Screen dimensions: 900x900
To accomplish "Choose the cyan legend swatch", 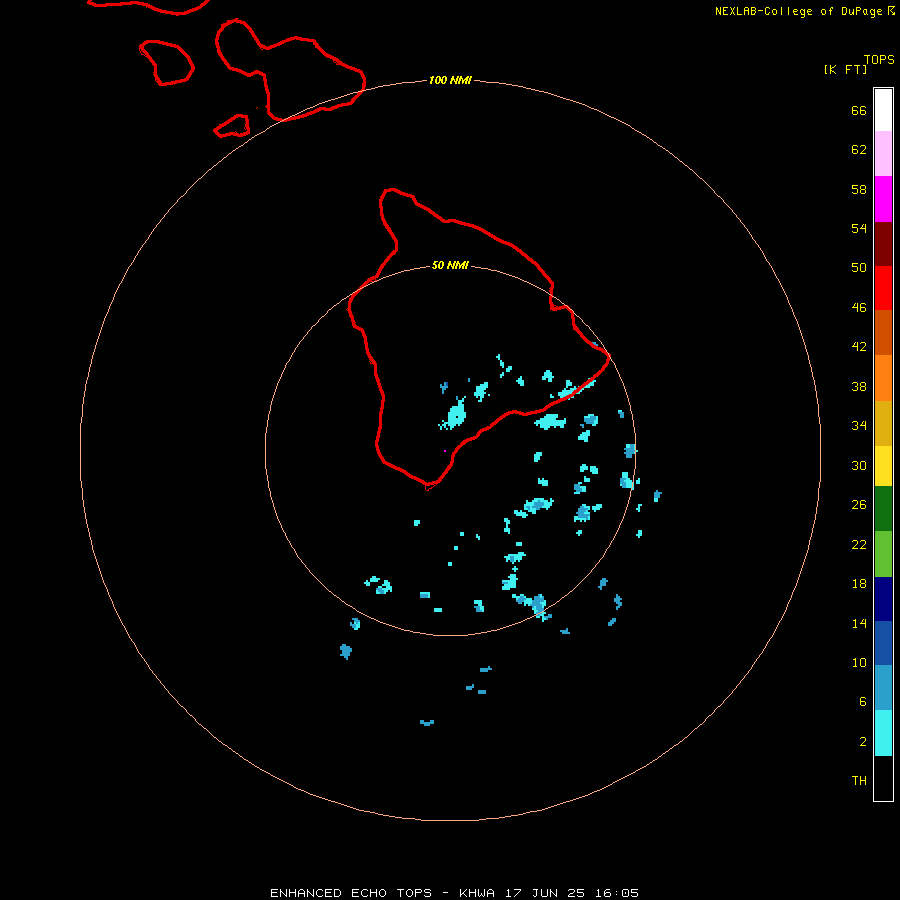I will pyautogui.click(x=883, y=733).
